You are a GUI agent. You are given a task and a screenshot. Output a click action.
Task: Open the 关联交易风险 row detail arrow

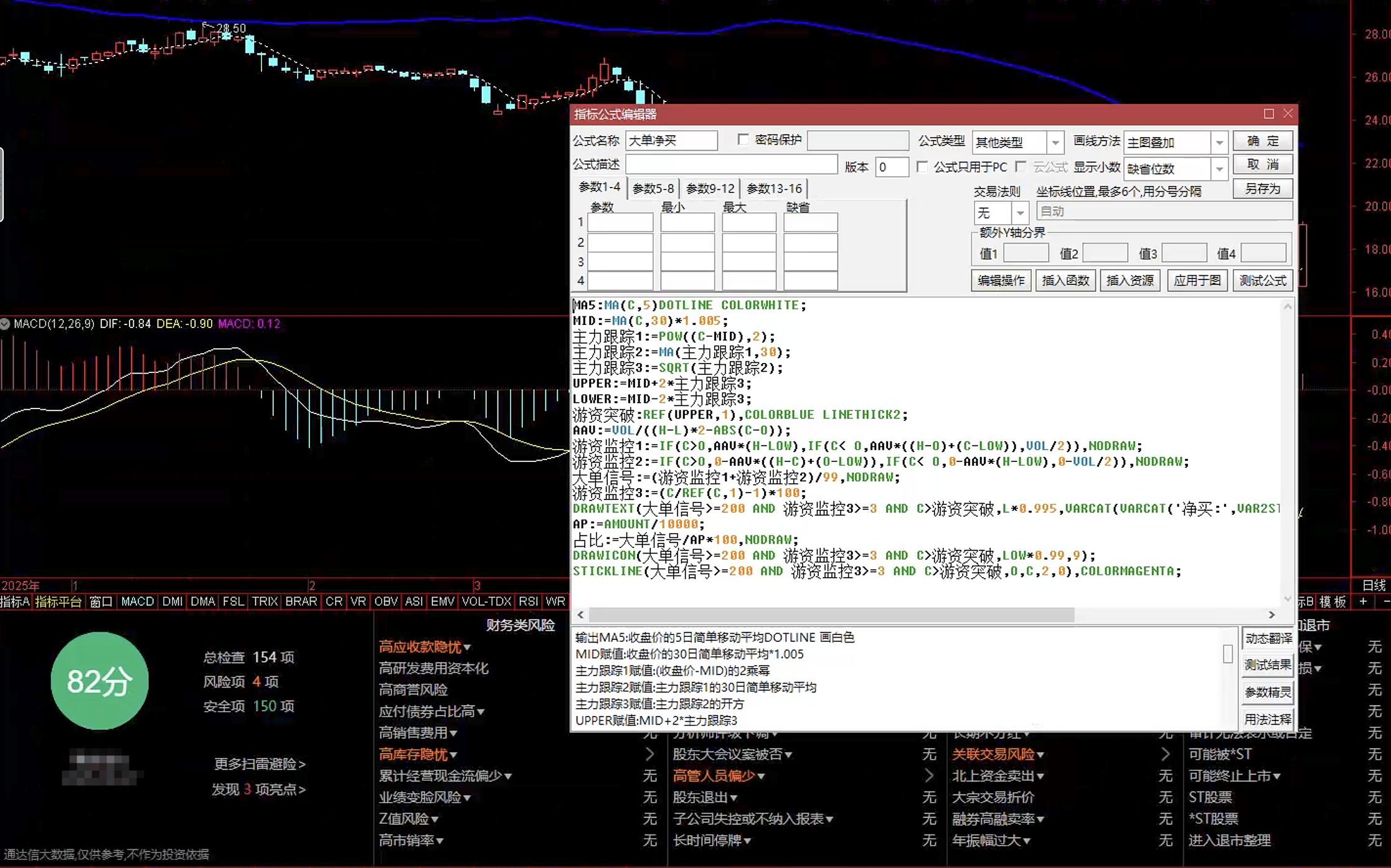click(x=1165, y=754)
